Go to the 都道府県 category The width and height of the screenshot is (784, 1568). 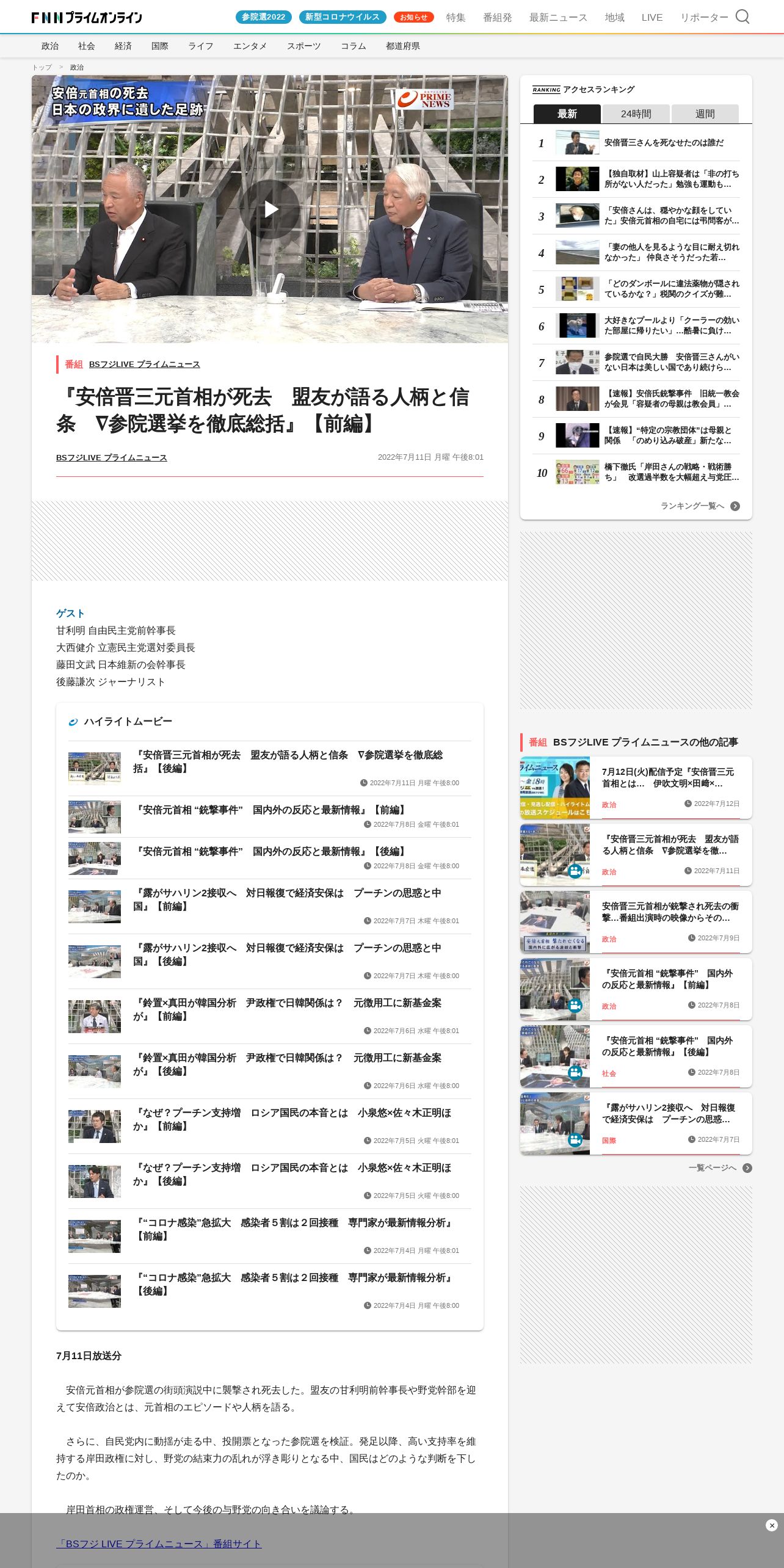pos(403,46)
